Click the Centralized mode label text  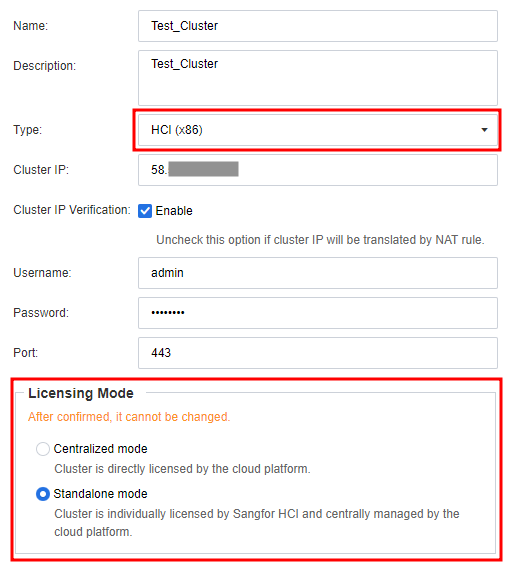[x=101, y=449]
